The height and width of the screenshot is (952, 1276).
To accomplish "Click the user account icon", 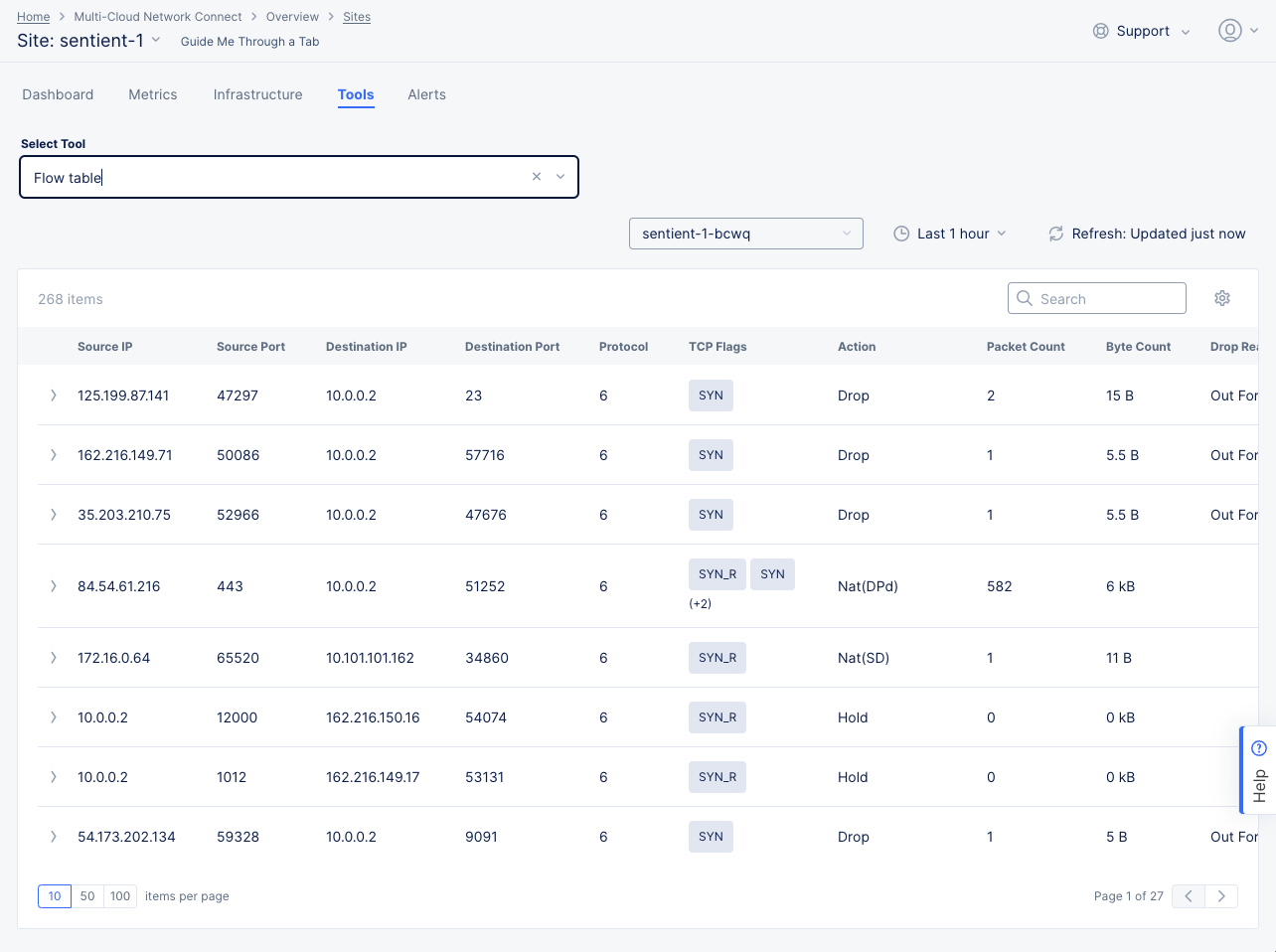I will (1229, 30).
